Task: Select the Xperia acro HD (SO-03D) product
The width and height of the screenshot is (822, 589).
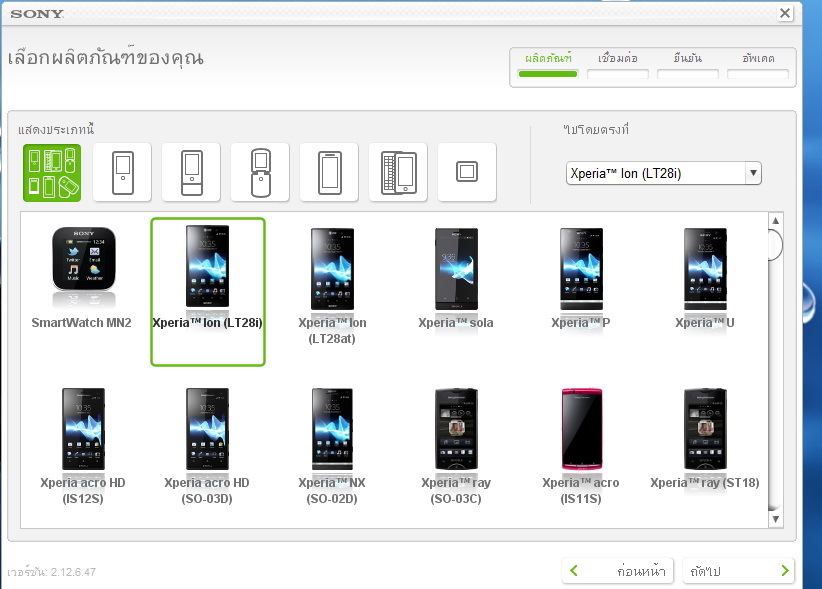Action: click(207, 446)
